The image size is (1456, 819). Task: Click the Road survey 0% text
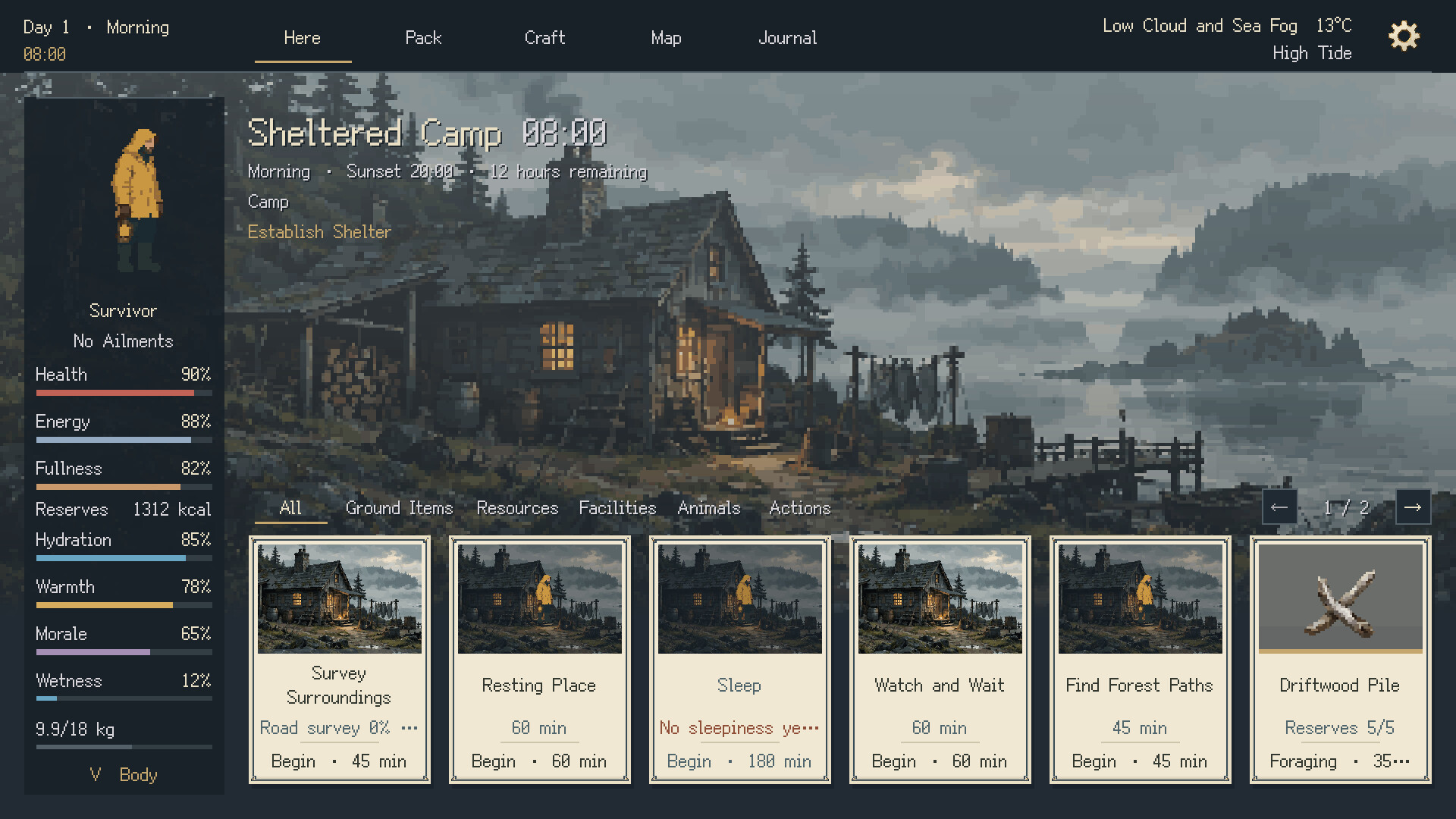tap(325, 728)
